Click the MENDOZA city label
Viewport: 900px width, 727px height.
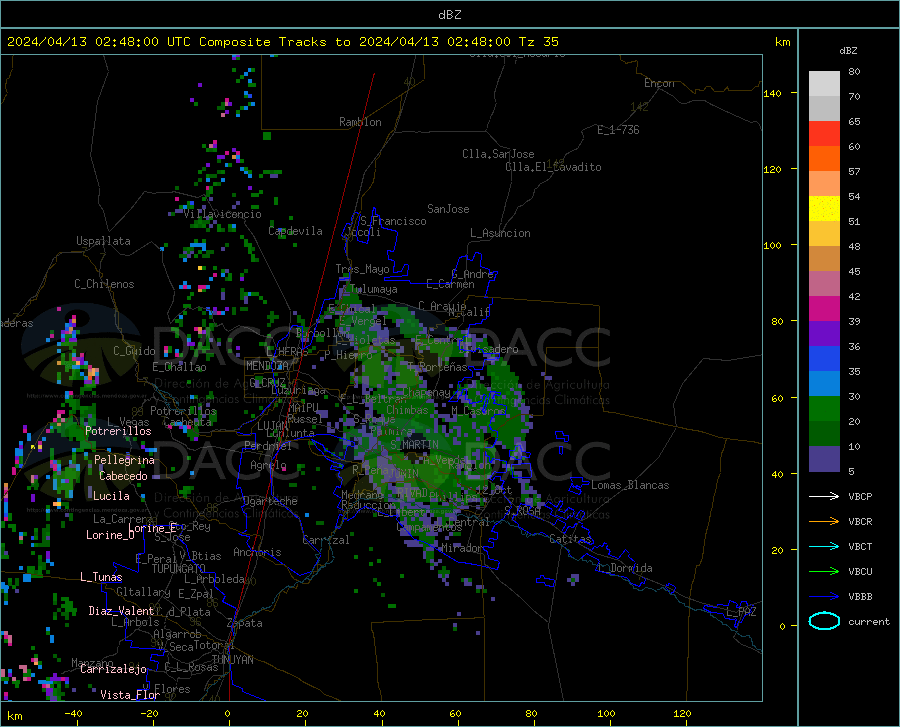pos(267,366)
